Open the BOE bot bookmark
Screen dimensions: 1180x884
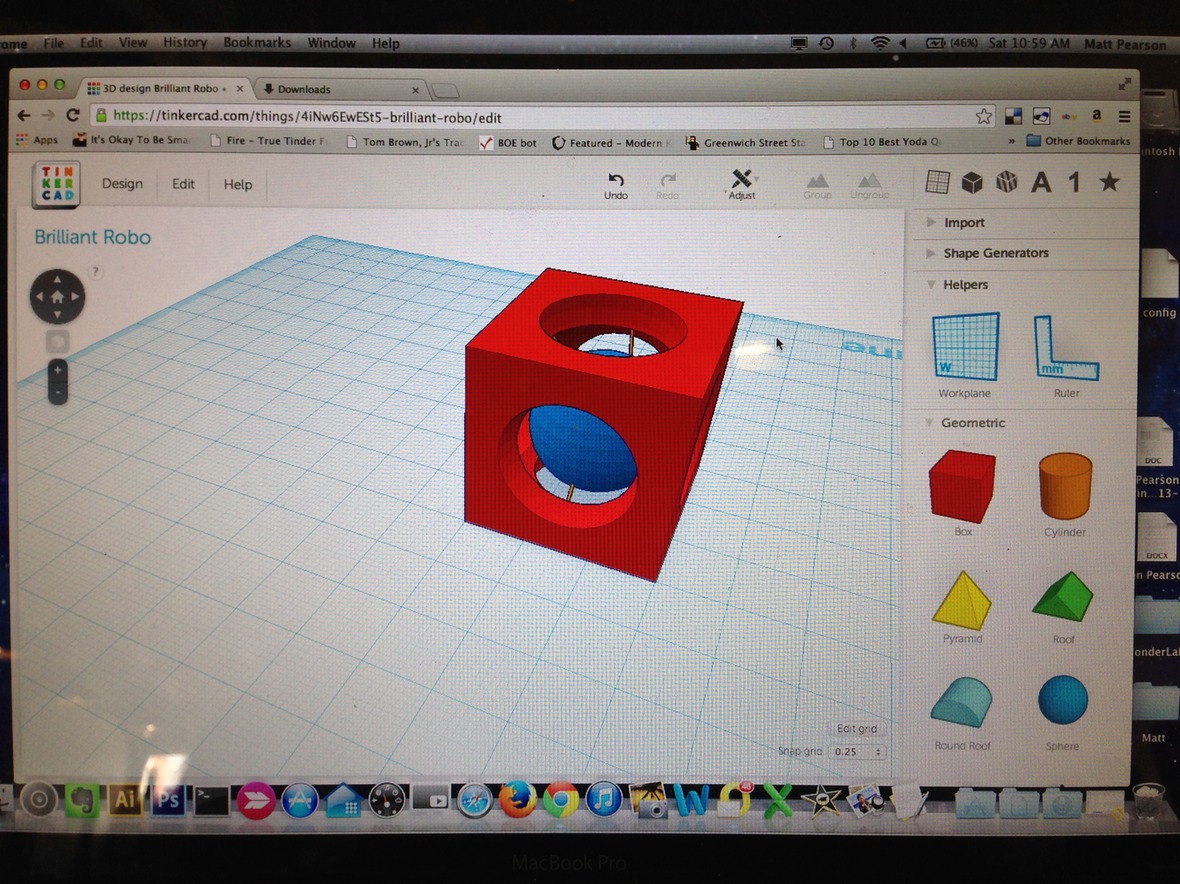pos(509,142)
